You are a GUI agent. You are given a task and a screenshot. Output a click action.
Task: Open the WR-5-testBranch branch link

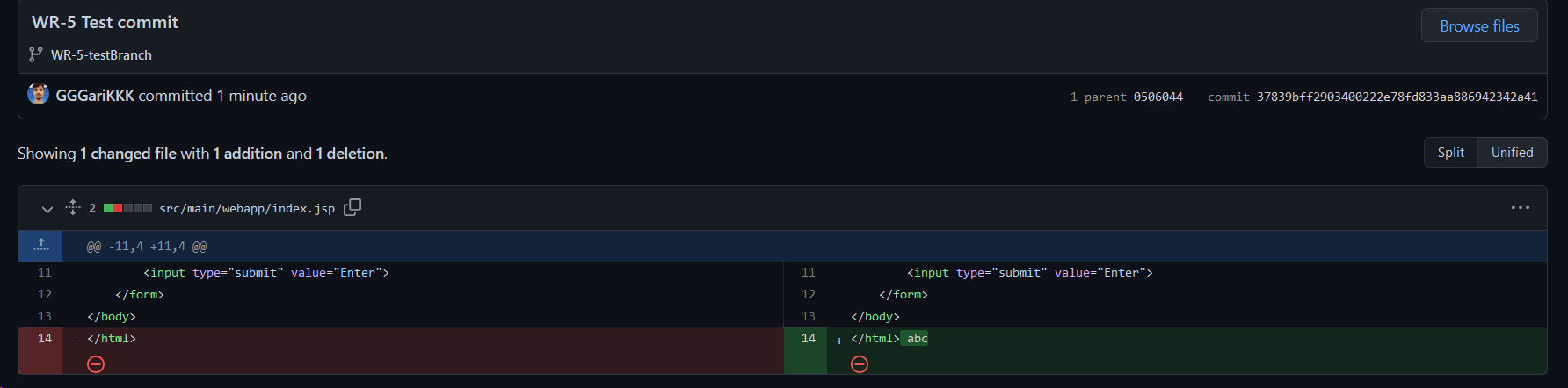pos(101,54)
